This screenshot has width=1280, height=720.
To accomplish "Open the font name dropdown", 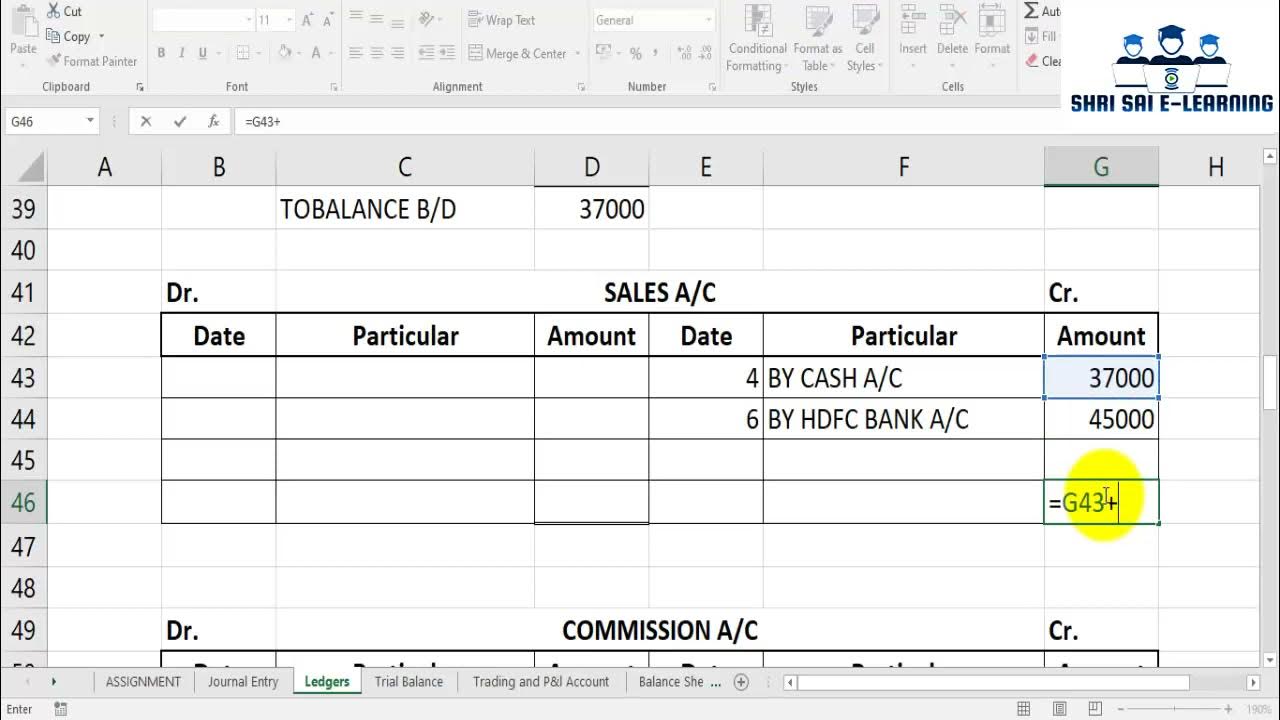I will 249,20.
